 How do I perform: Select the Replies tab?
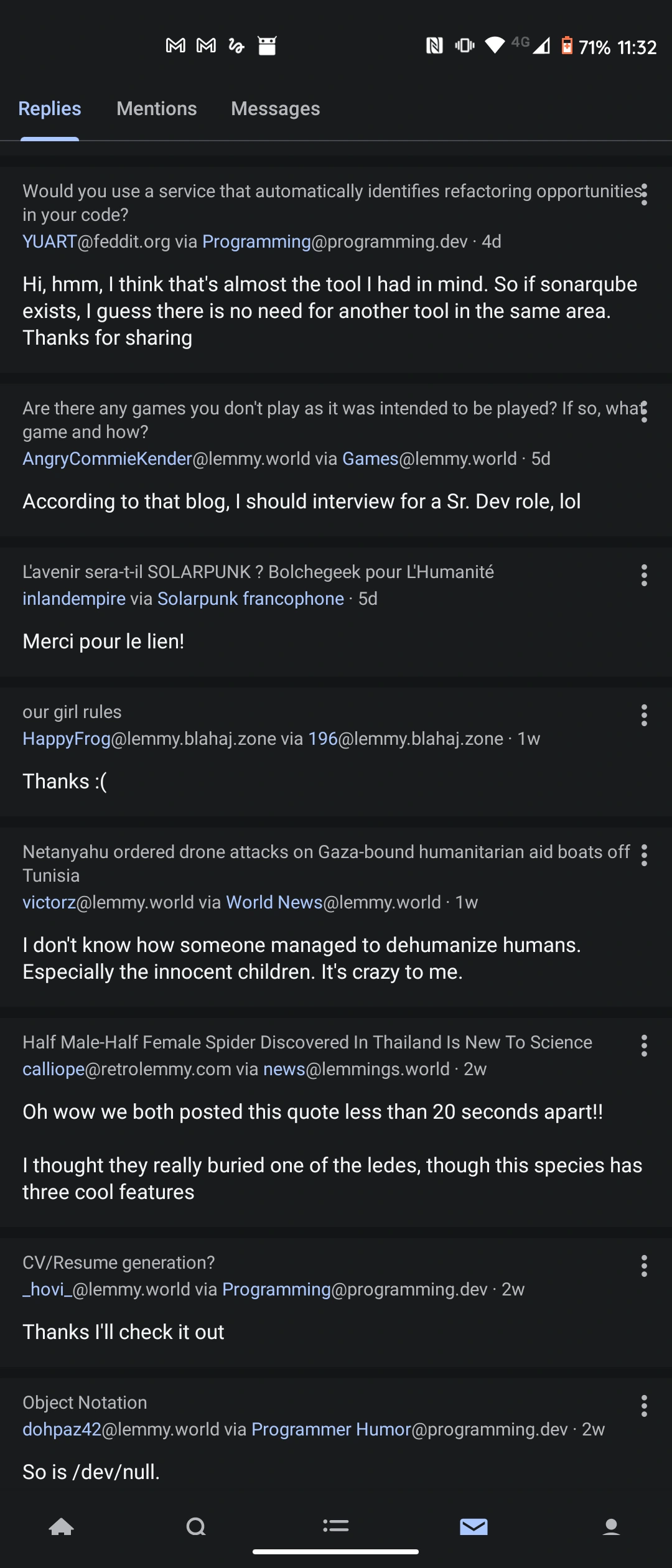coord(50,109)
